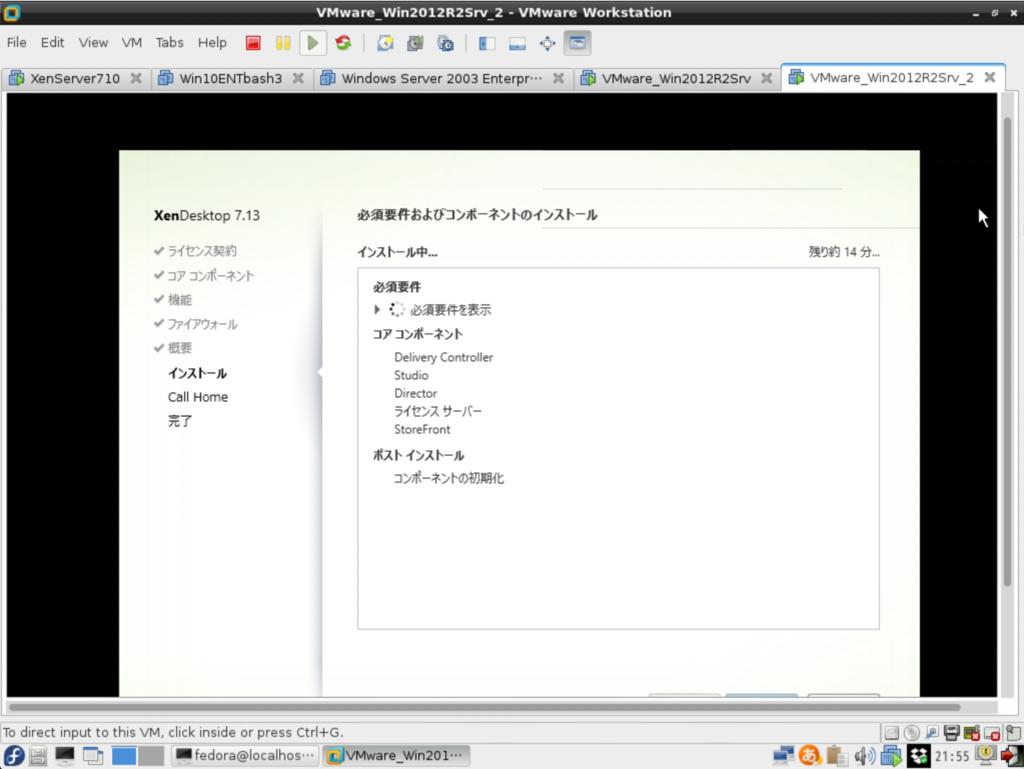Click the VMware_Win201 taskbar button
1024x769 pixels.
(396, 756)
